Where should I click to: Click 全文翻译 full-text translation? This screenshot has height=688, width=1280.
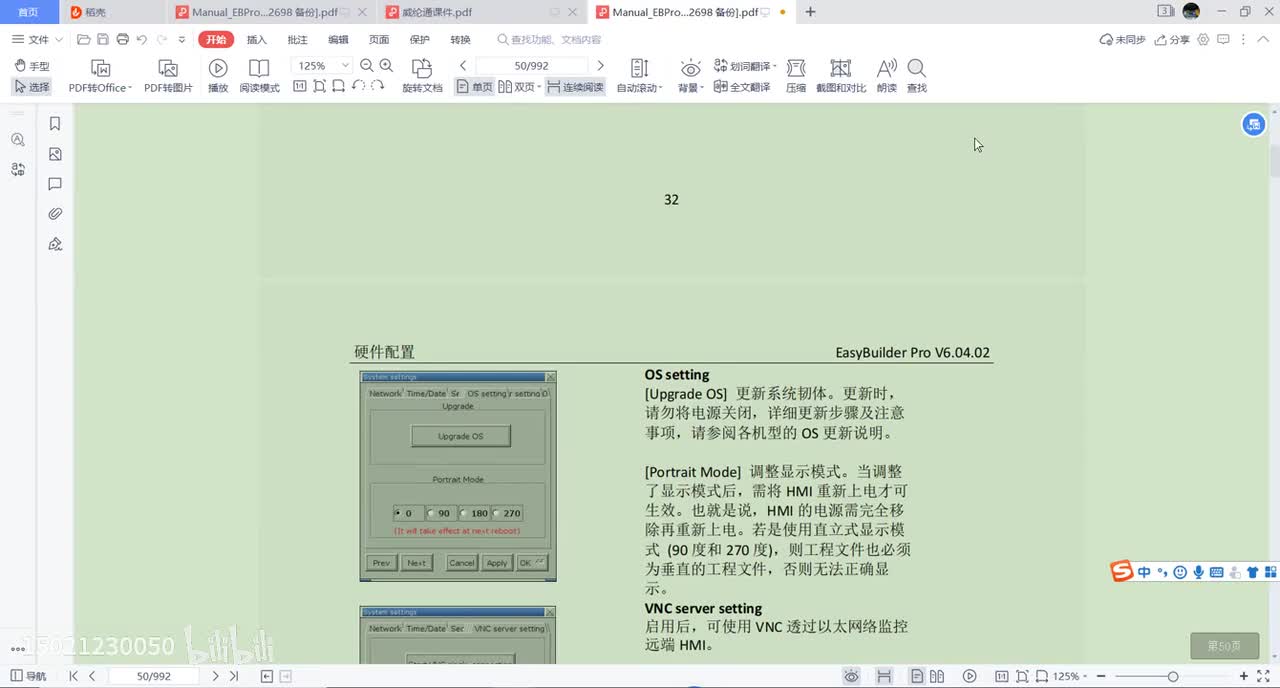tap(742, 87)
